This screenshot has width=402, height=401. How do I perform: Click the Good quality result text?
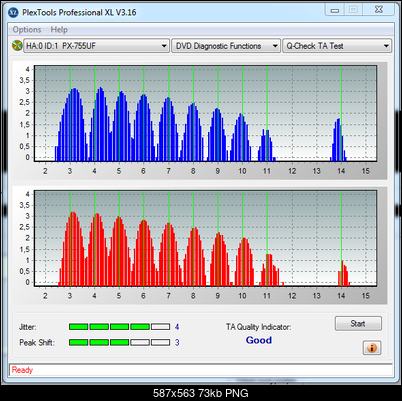pyautogui.click(x=259, y=340)
